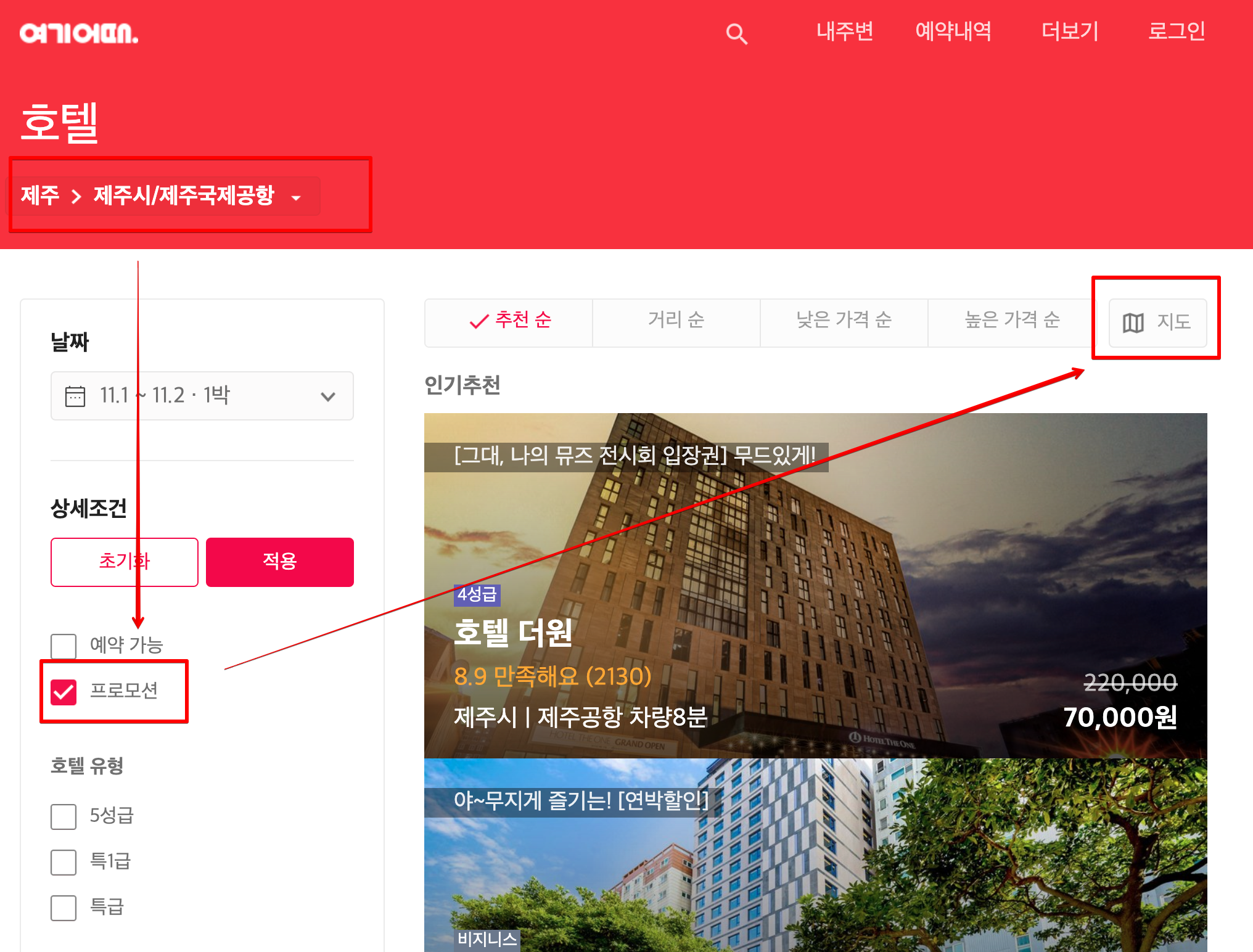Open the 야~무지게 즐기는! [연박할인] hotel card
Image resolution: width=1253 pixels, height=952 pixels.
click(x=816, y=855)
